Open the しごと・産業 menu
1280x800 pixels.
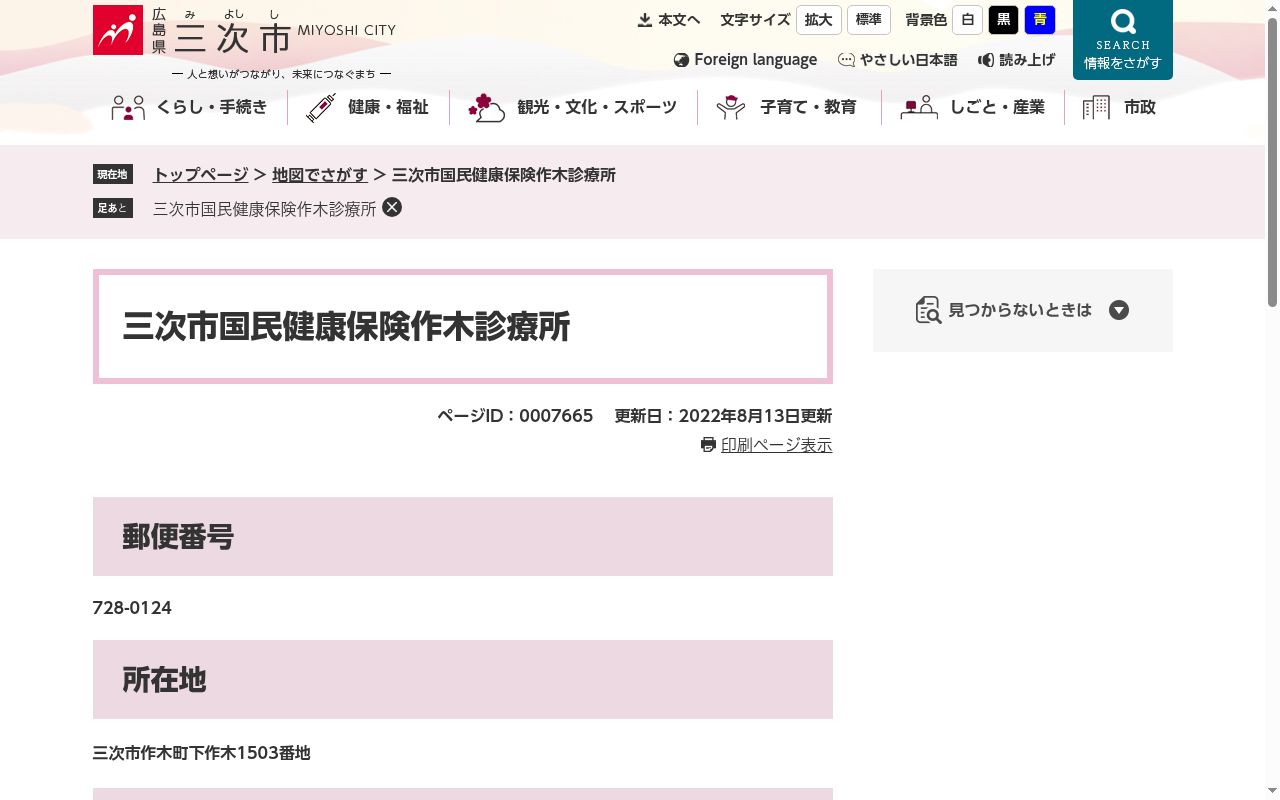973,108
